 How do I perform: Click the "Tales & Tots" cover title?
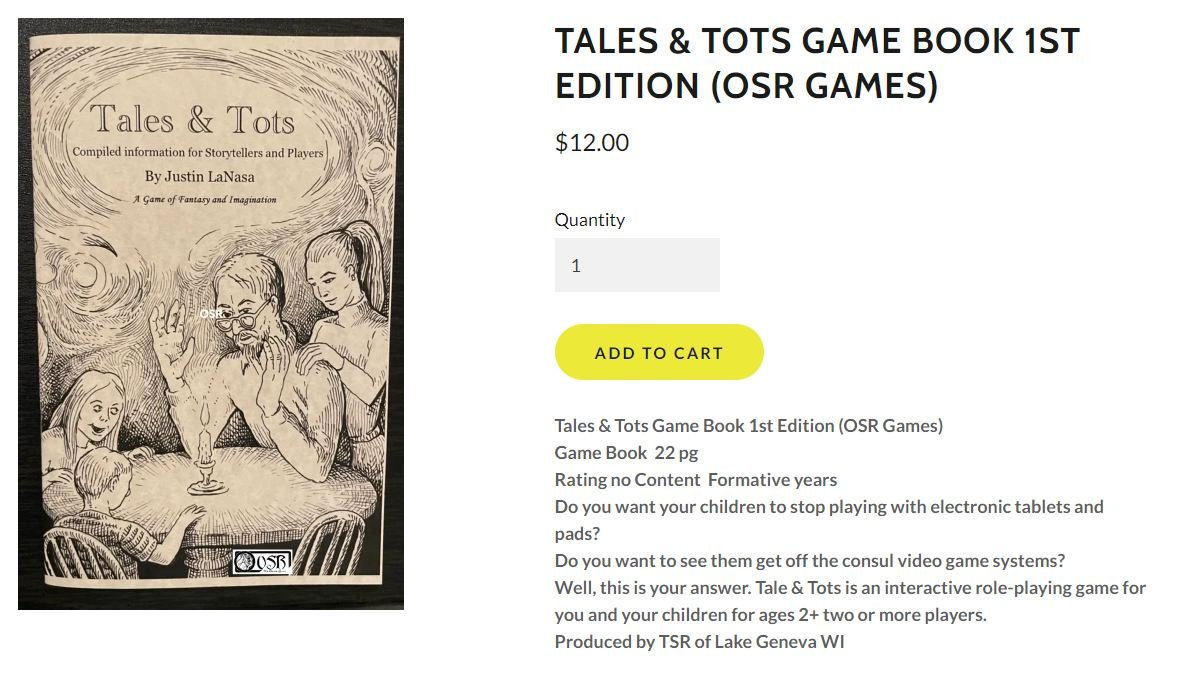click(193, 120)
